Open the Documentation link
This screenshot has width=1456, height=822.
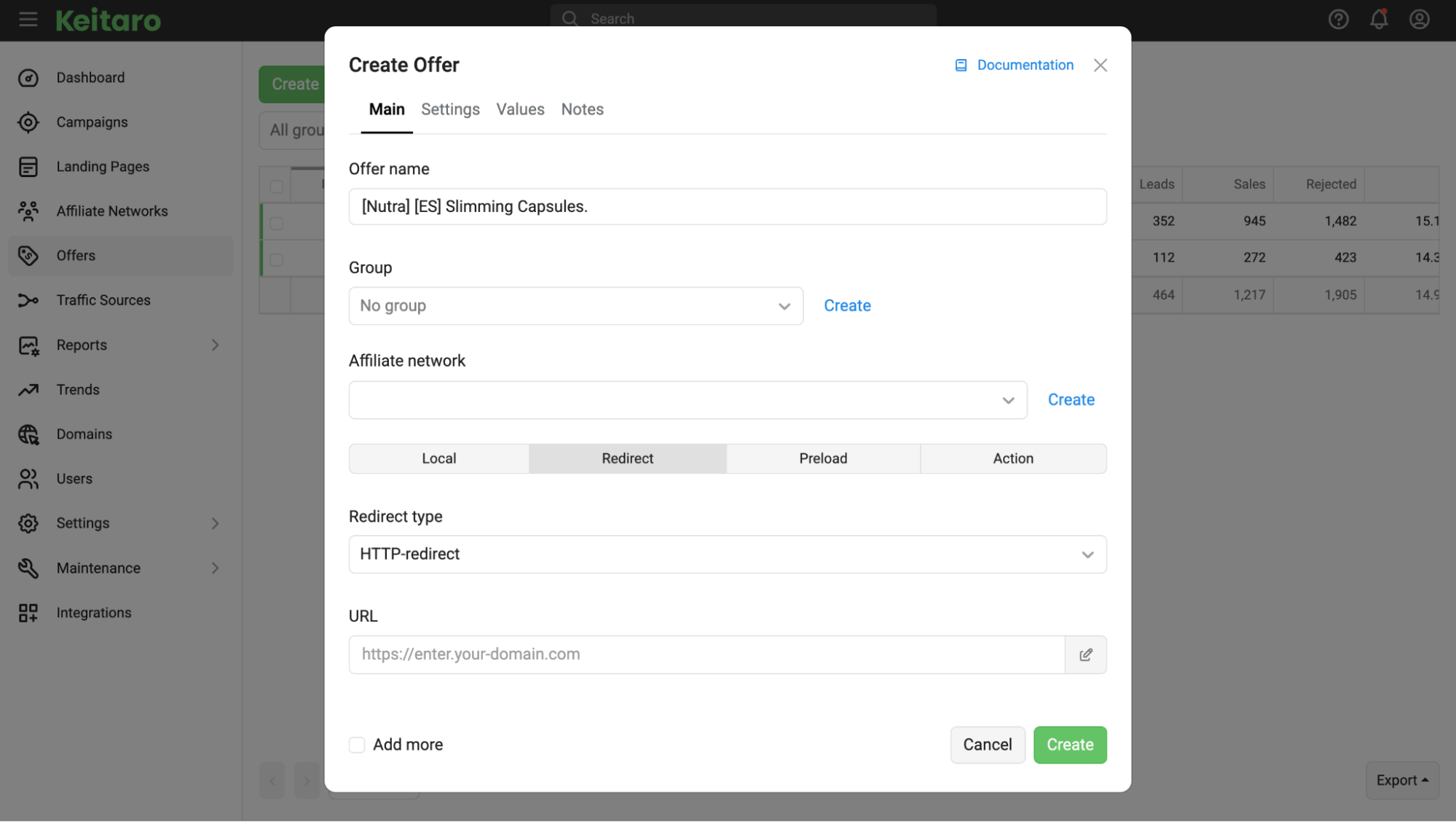1025,66
